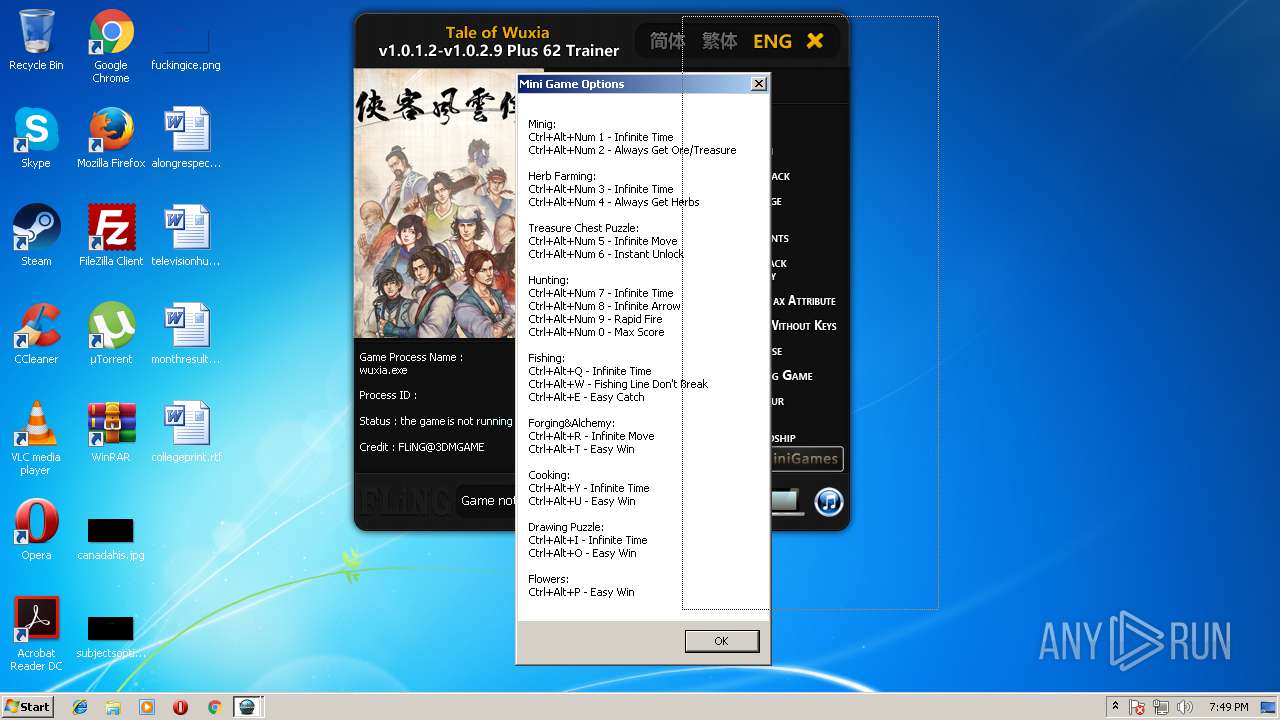Image resolution: width=1280 pixels, height=720 pixels.
Task: Open Google Chrome desktop shortcut
Action: 111,47
